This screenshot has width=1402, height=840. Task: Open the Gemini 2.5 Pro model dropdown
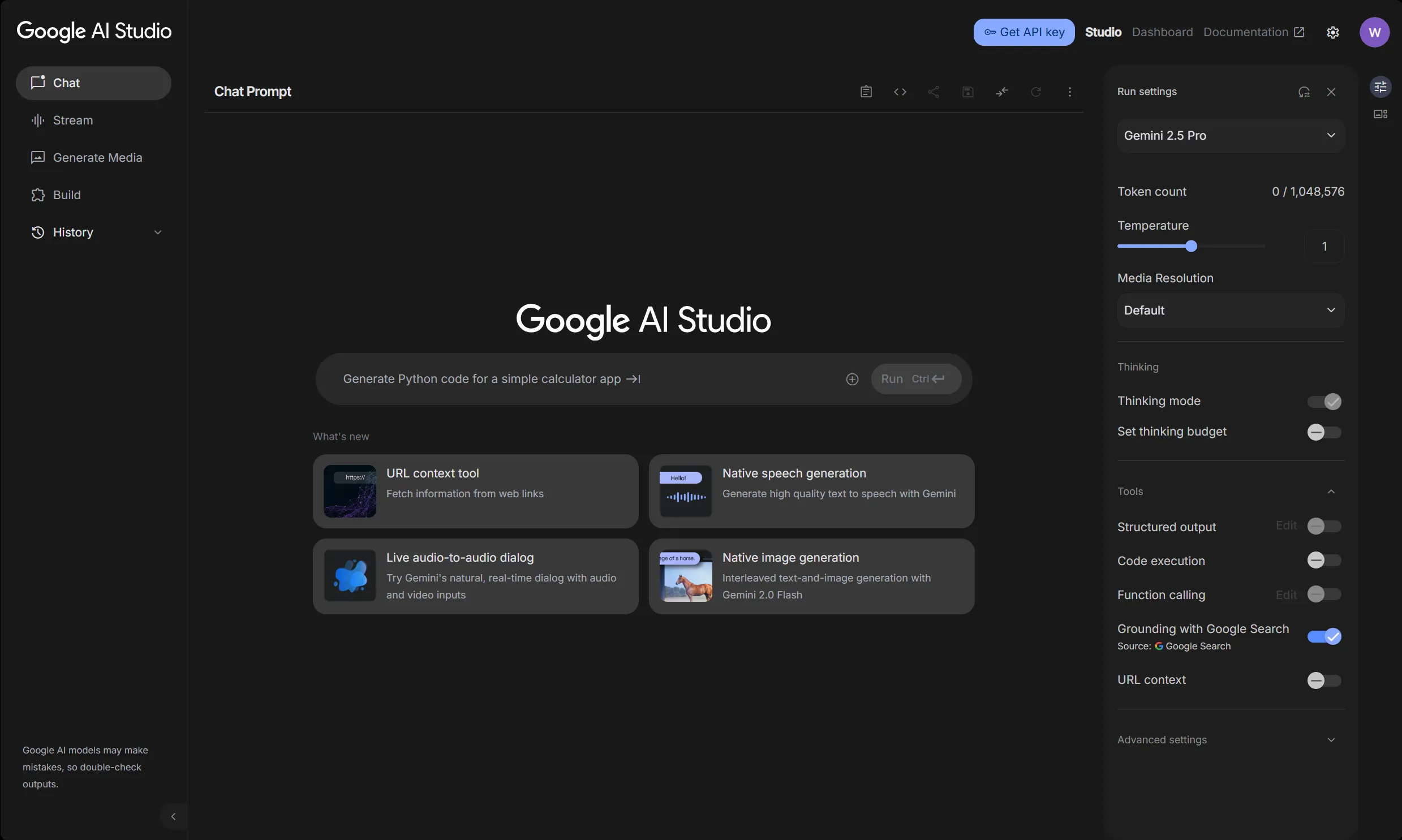1230,135
